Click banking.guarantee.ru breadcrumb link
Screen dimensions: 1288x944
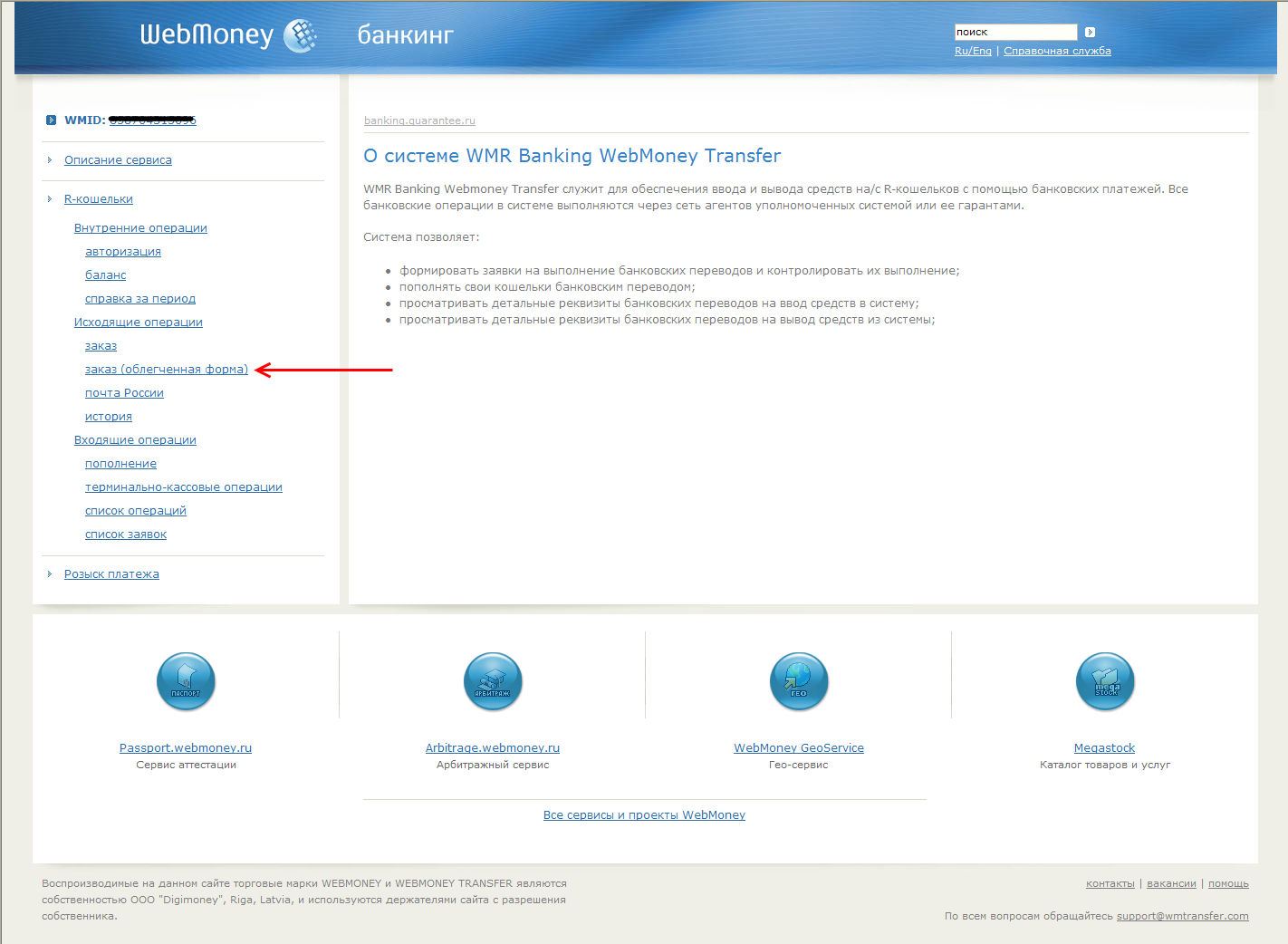pos(419,120)
